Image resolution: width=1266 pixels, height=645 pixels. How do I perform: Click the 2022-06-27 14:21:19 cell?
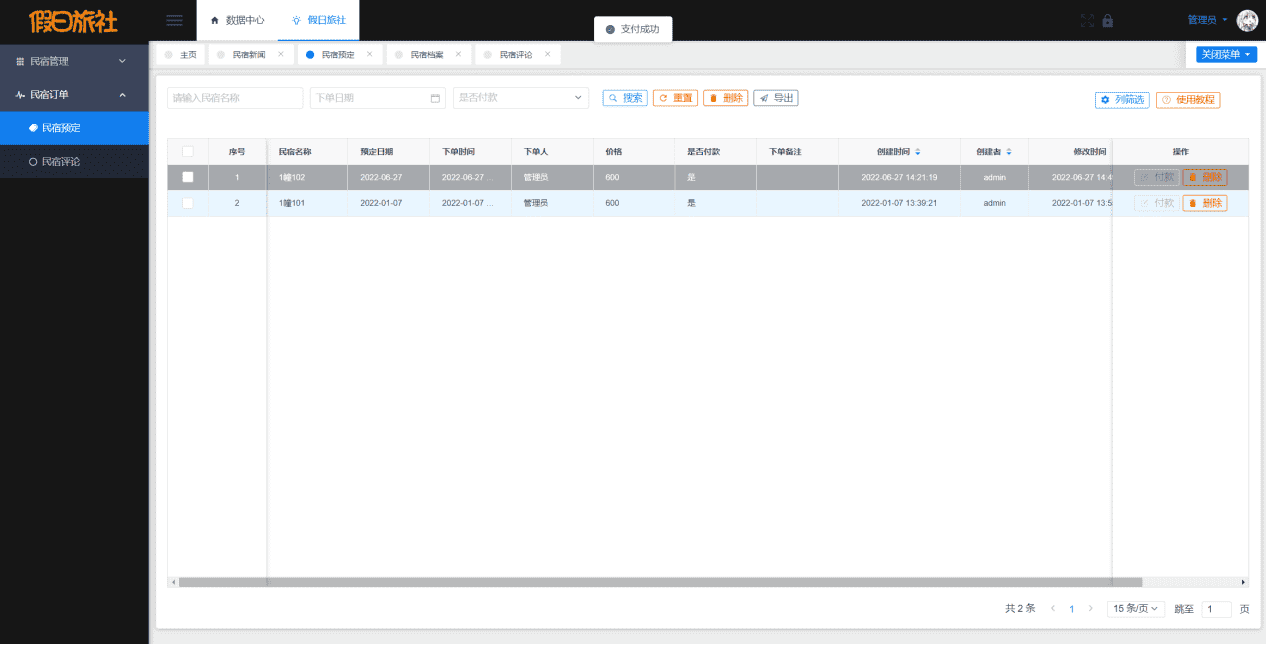(899, 177)
